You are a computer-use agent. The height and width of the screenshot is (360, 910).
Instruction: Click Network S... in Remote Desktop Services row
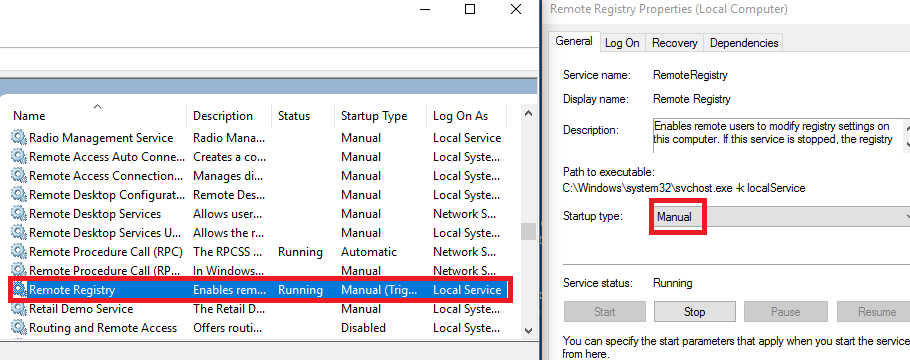464,214
